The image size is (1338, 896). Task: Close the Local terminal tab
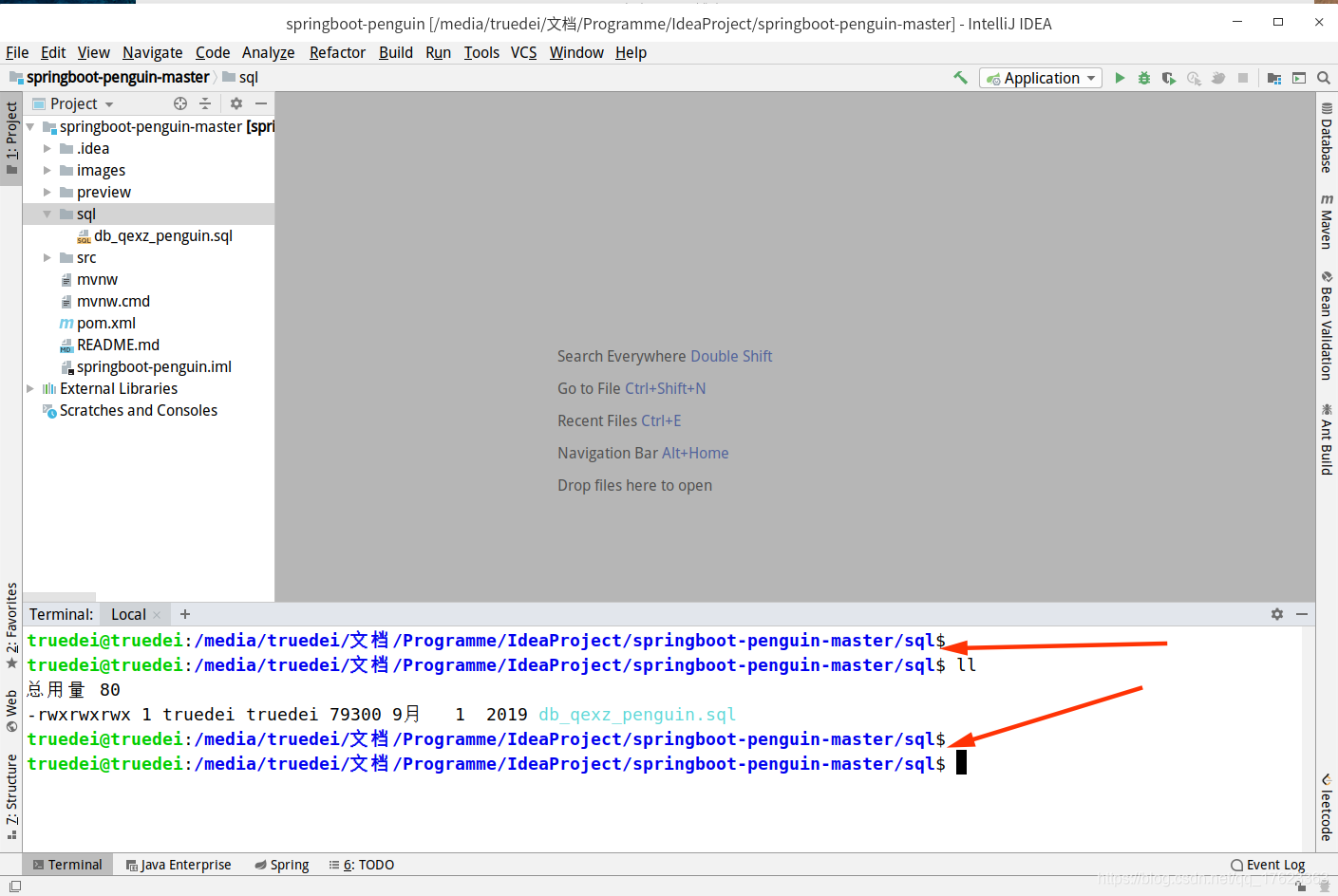(158, 615)
